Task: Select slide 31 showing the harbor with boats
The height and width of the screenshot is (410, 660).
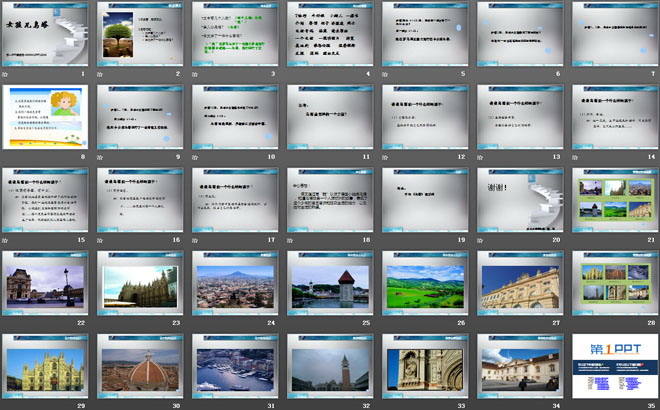Action: (235, 365)
